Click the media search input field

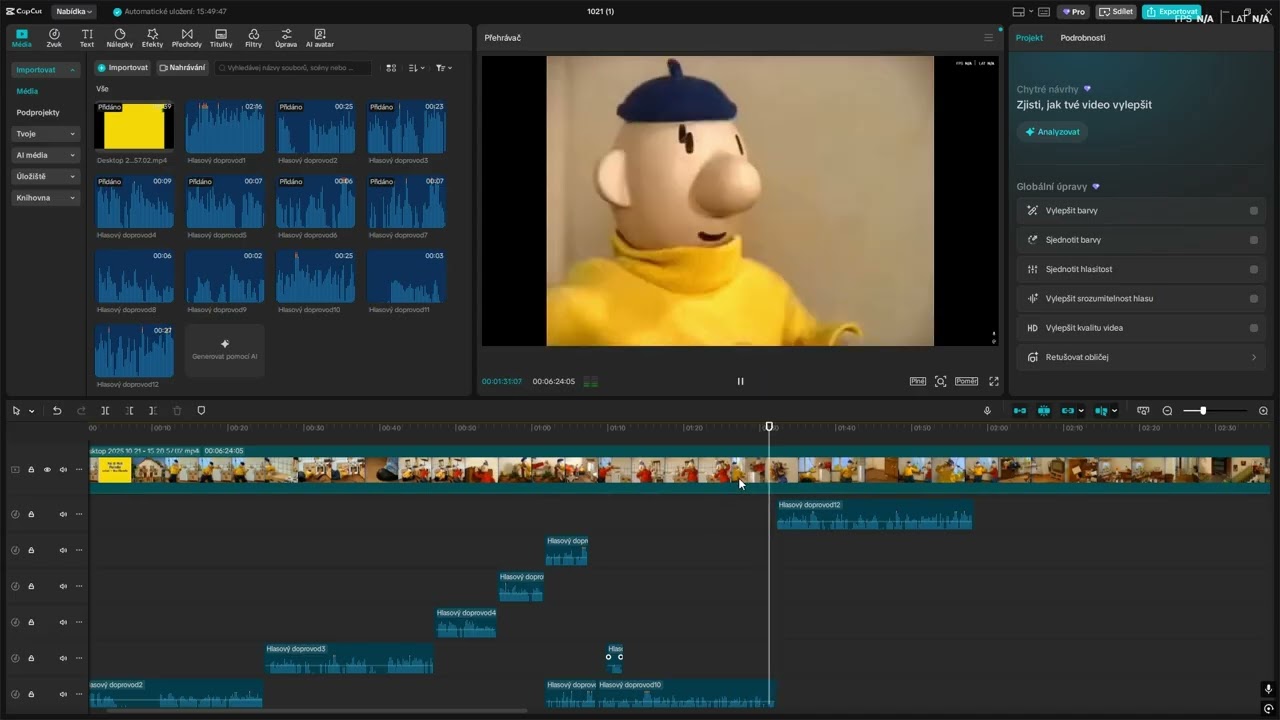coord(293,68)
